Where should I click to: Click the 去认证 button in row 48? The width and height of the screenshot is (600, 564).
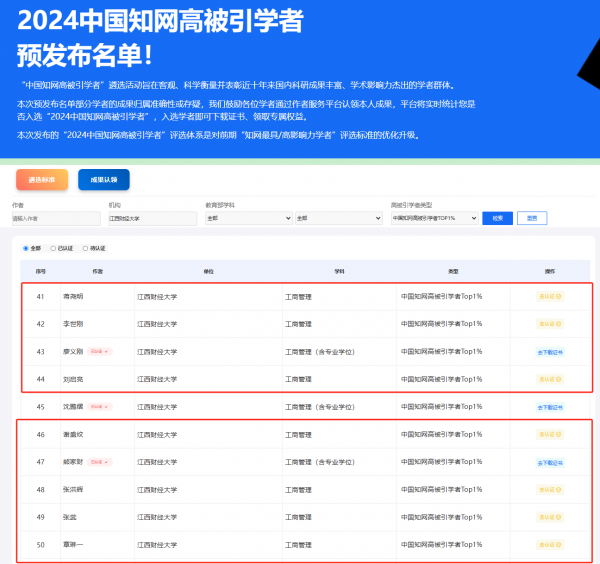click(550, 490)
